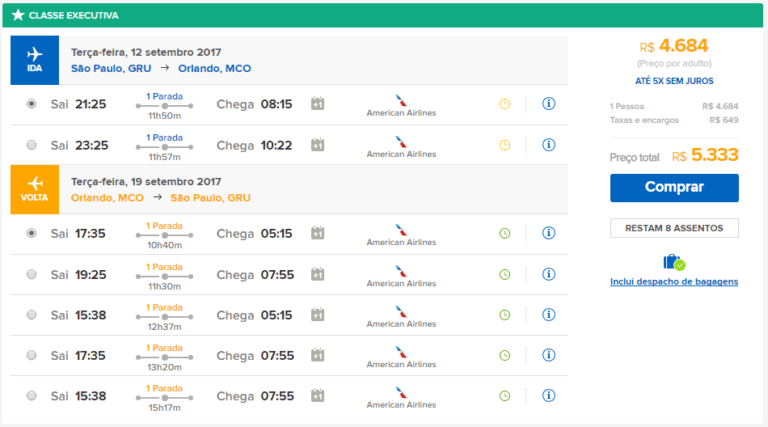Click the 'Restam 8 assentos' box
Image resolution: width=768 pixels, height=427 pixels.
click(674, 228)
